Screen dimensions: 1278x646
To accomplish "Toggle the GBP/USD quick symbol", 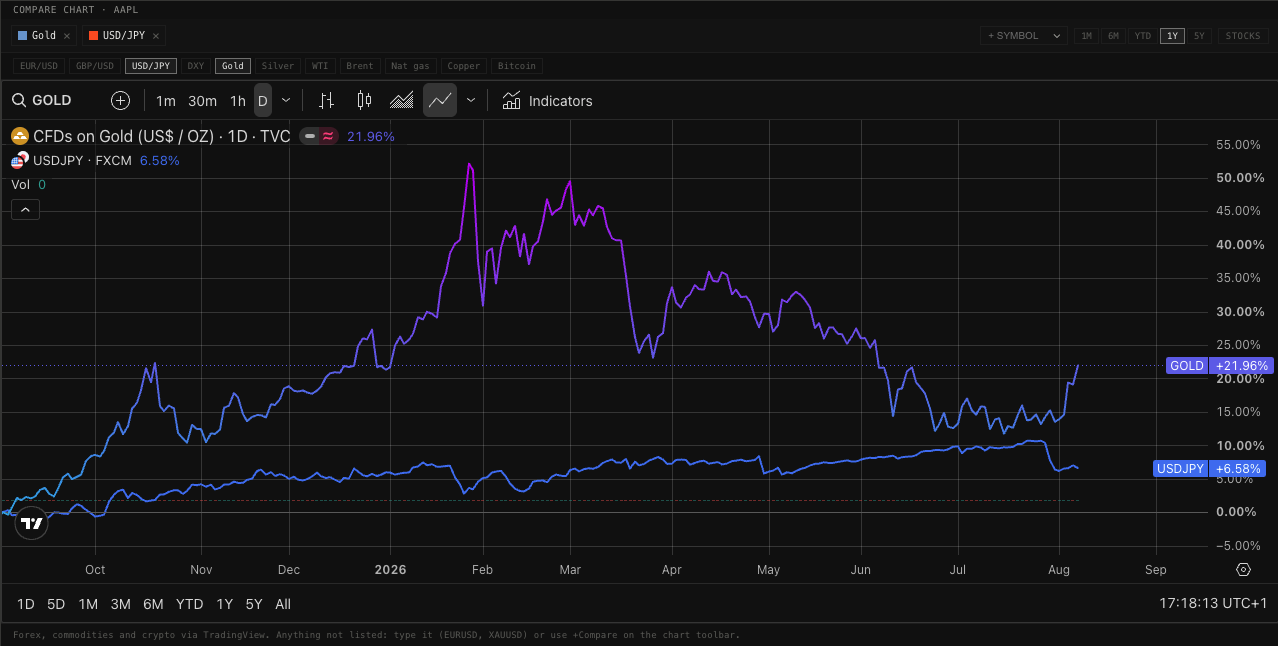I will (95, 66).
